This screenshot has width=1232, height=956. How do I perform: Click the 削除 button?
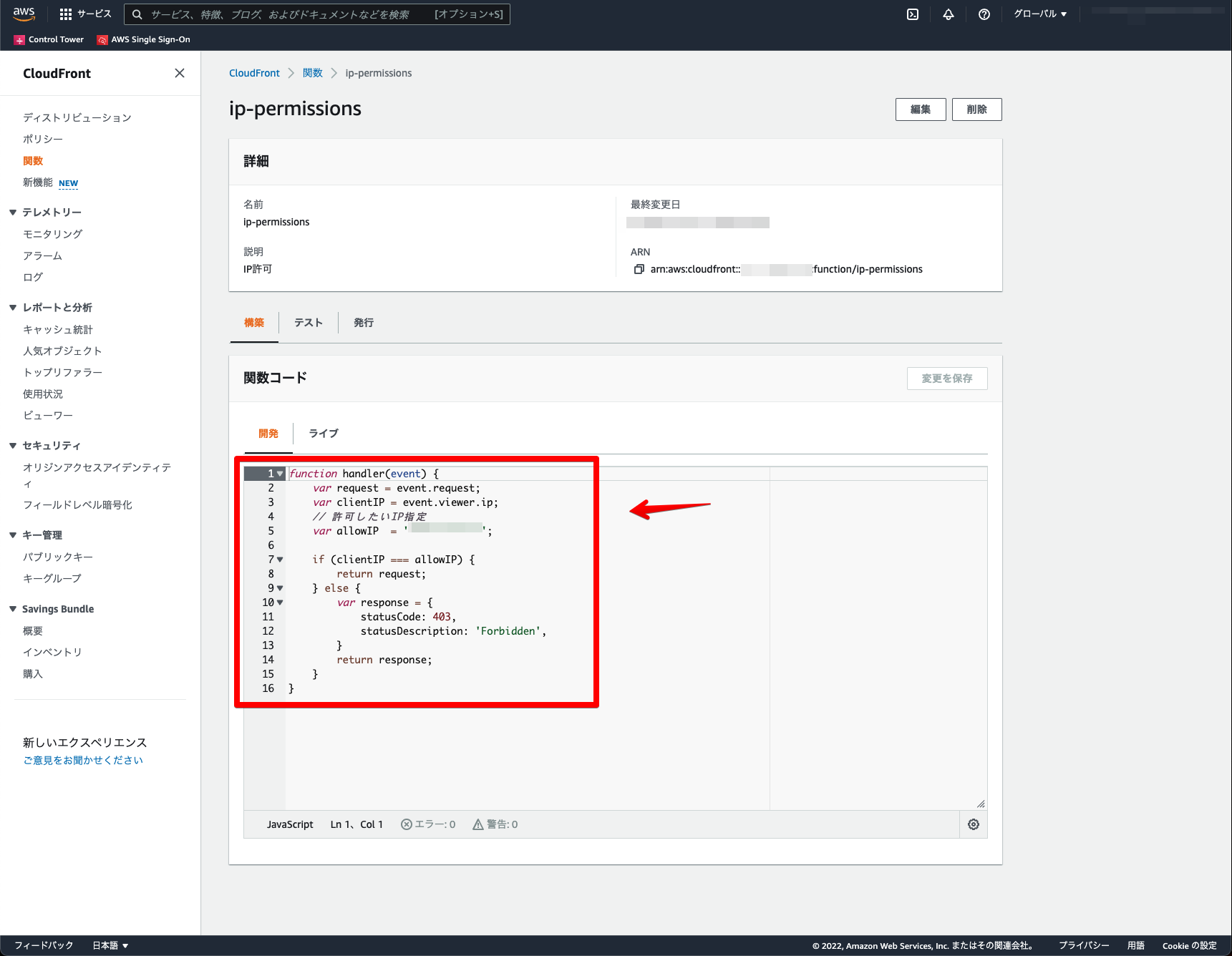tap(976, 109)
